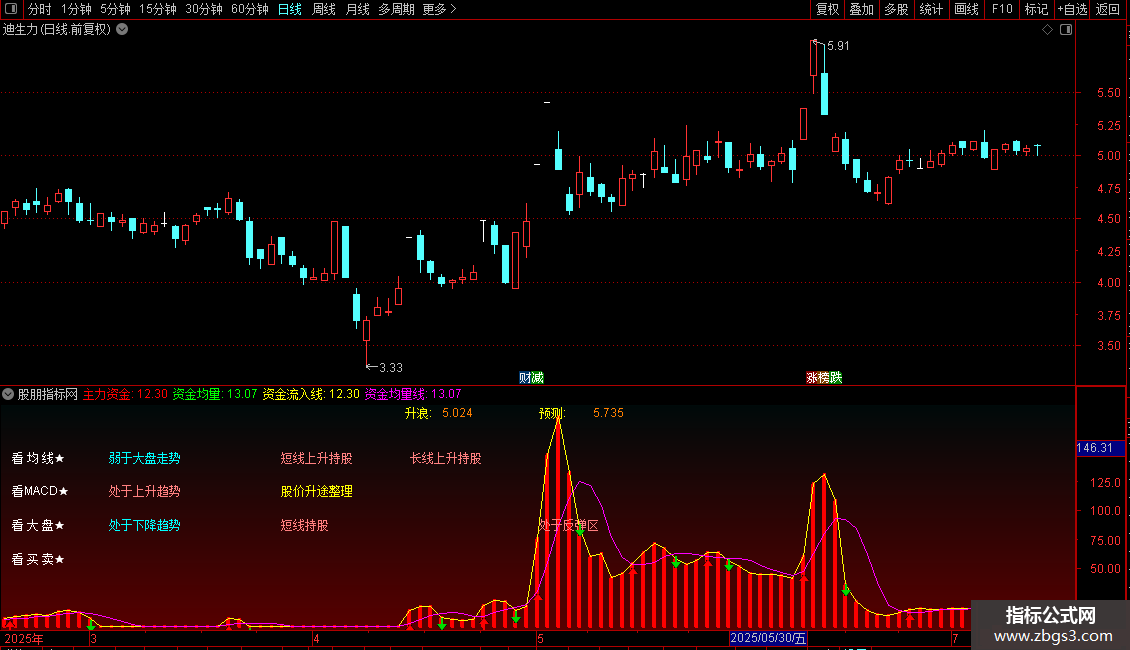Click the 涨 marker below chart
The height and width of the screenshot is (650, 1130).
(x=811, y=378)
